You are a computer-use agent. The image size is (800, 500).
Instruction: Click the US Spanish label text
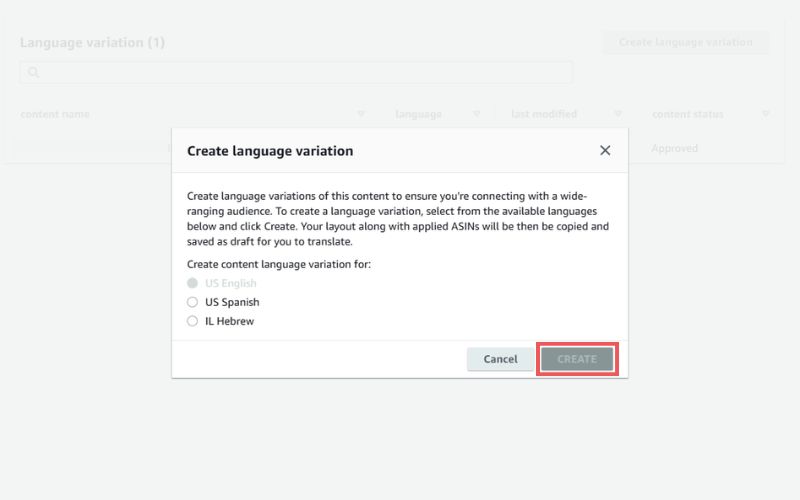[232, 302]
